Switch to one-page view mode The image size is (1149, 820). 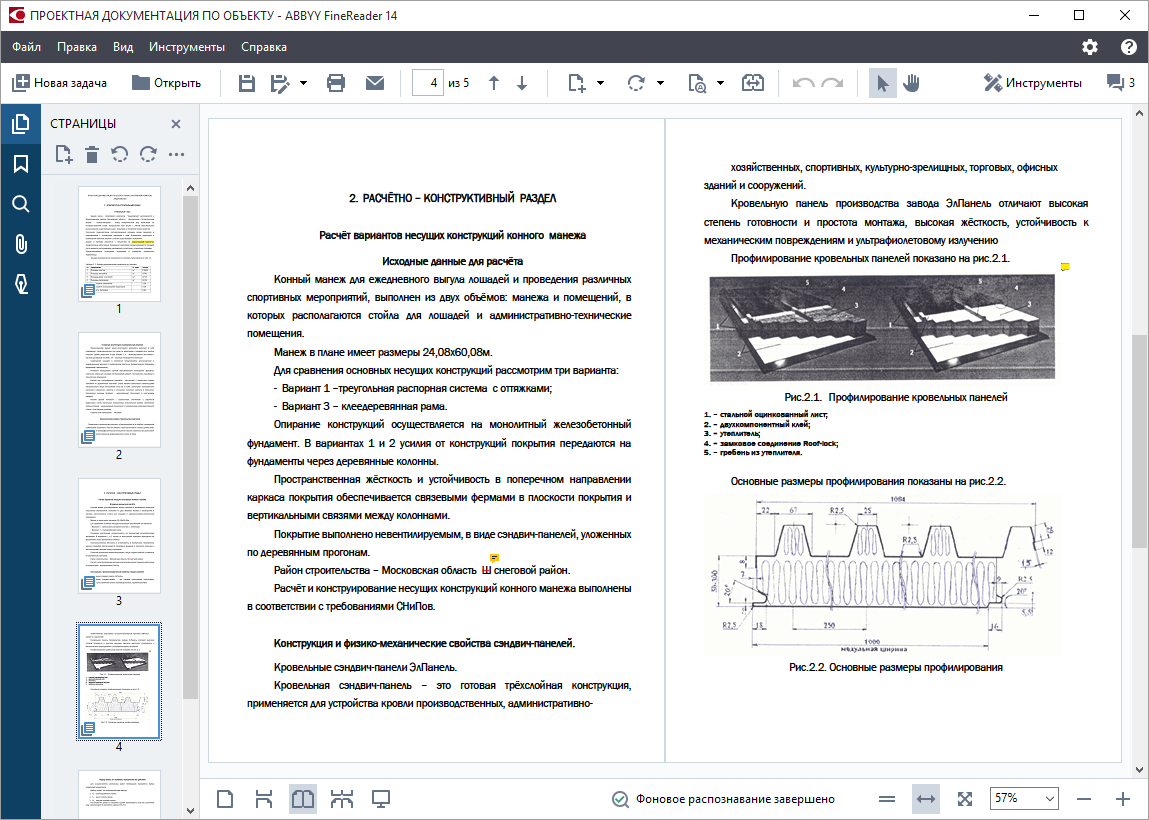coord(225,799)
